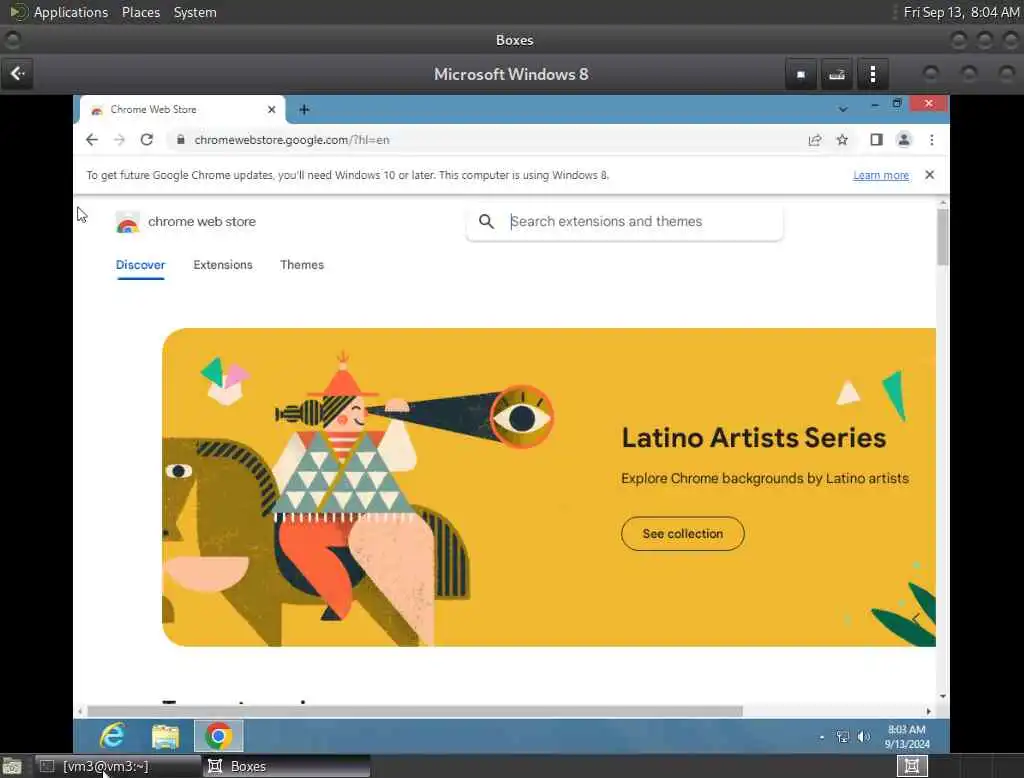The image size is (1024, 778).
Task: Switch to the vm3@vm3 terminal task
Action: (x=117, y=766)
